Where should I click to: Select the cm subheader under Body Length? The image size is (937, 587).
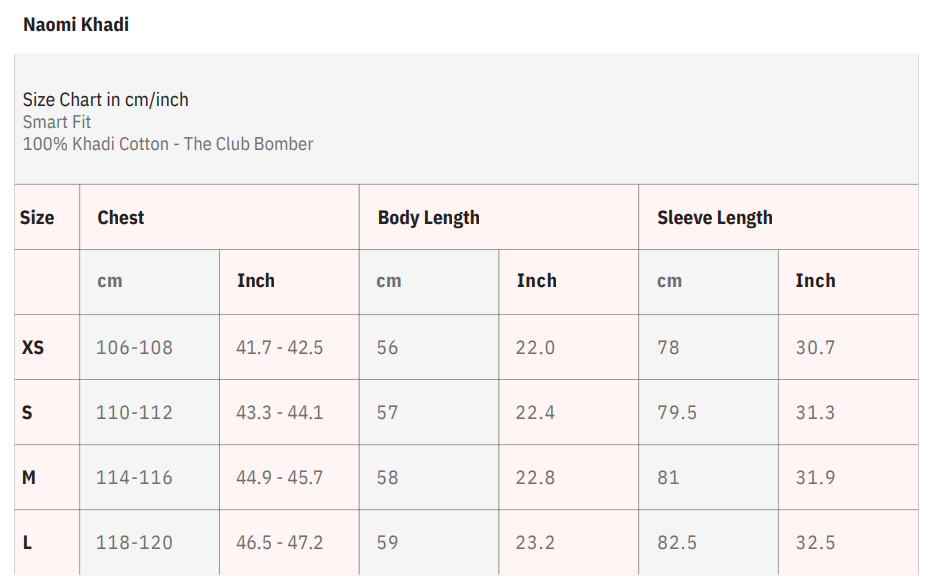coord(389,281)
